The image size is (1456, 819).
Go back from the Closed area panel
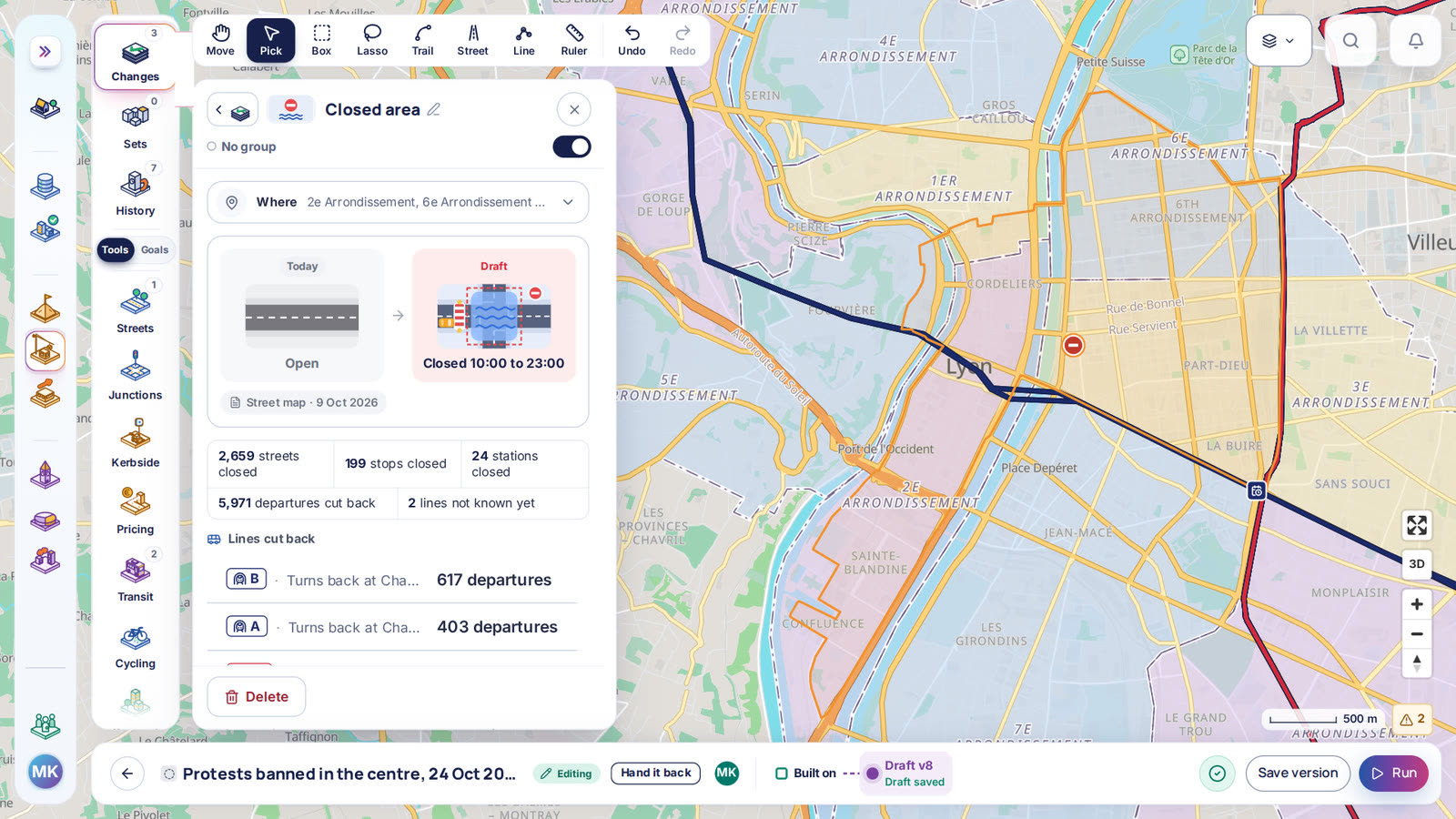pyautogui.click(x=233, y=110)
